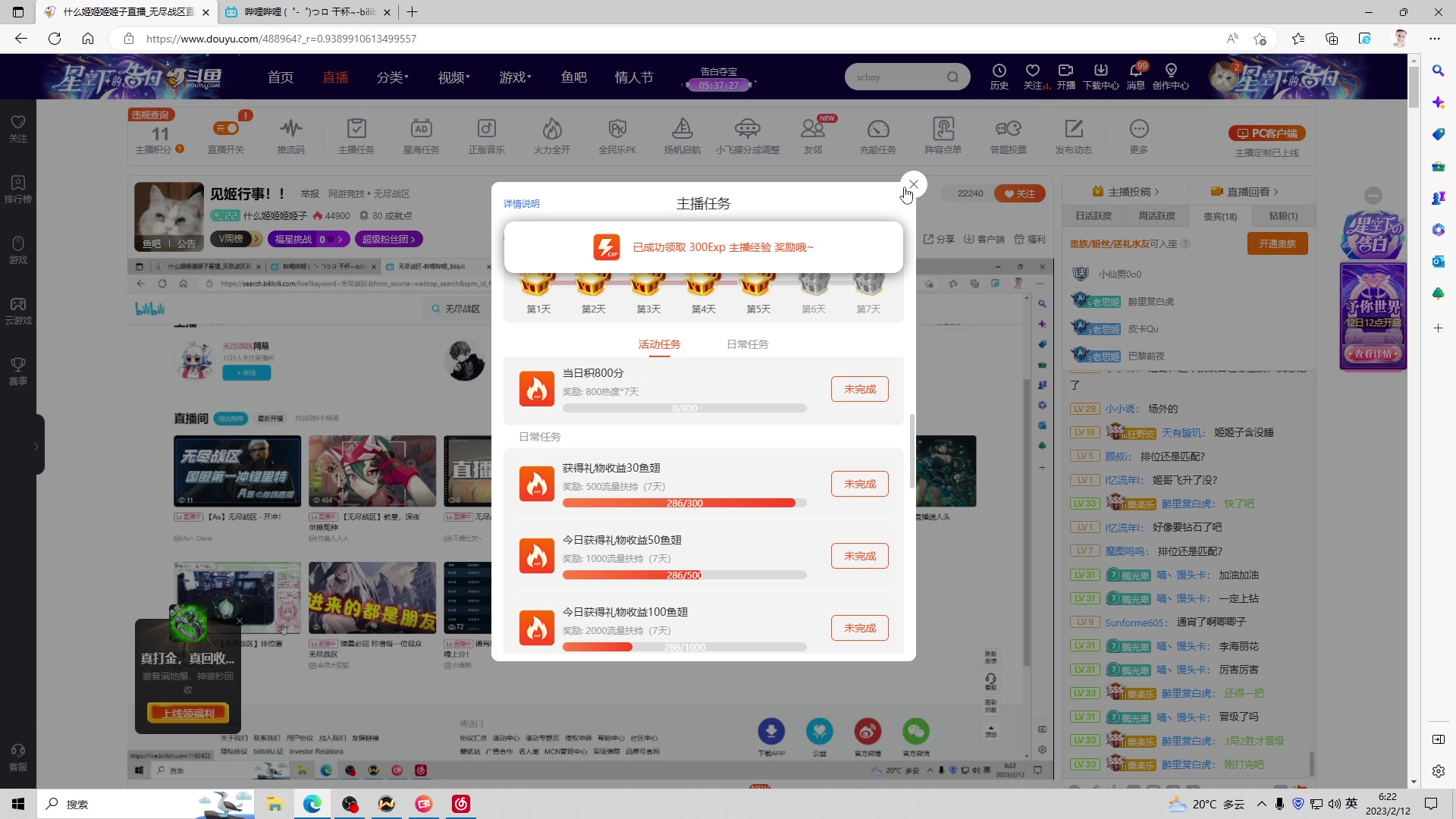The width and height of the screenshot is (1456, 819).
Task: Close the 主播任务 dialog
Action: point(914,184)
